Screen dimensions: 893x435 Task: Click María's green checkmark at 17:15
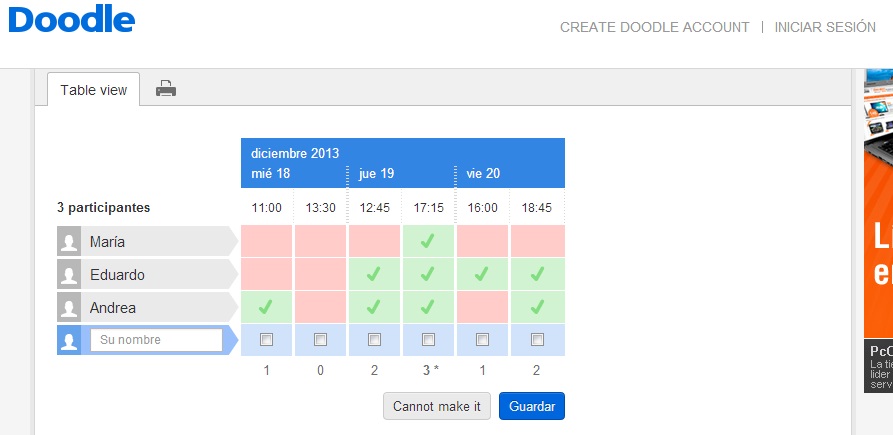[428, 241]
